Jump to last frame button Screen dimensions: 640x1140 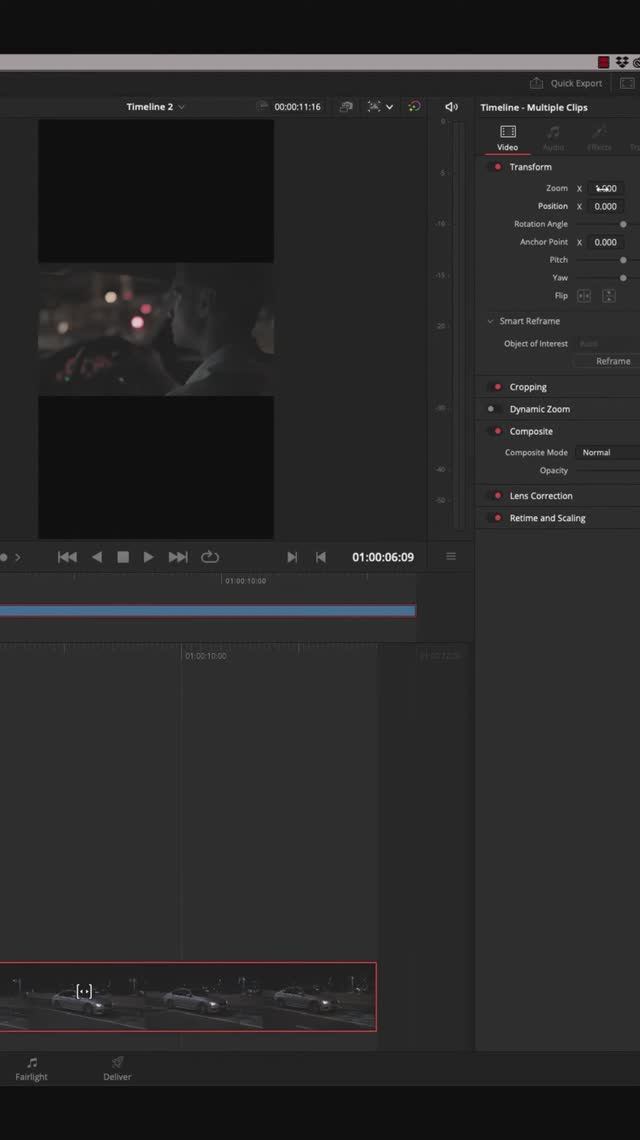tap(178, 557)
